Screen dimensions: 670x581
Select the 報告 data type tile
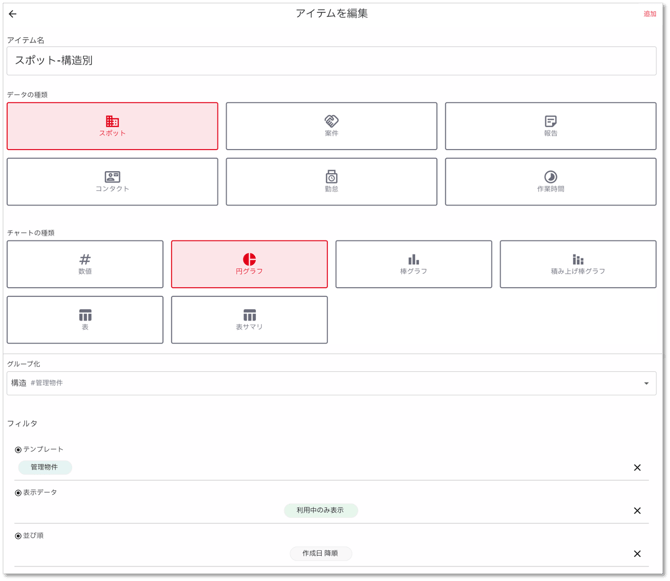click(550, 126)
